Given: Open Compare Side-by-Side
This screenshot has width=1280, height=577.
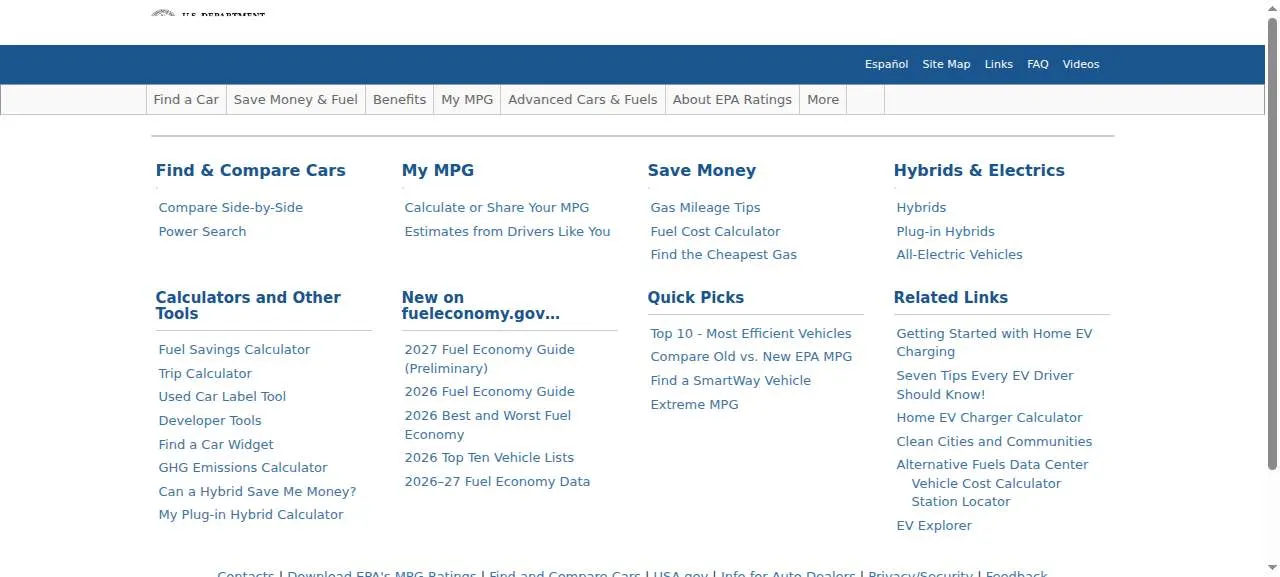Looking at the screenshot, I should [x=231, y=208].
